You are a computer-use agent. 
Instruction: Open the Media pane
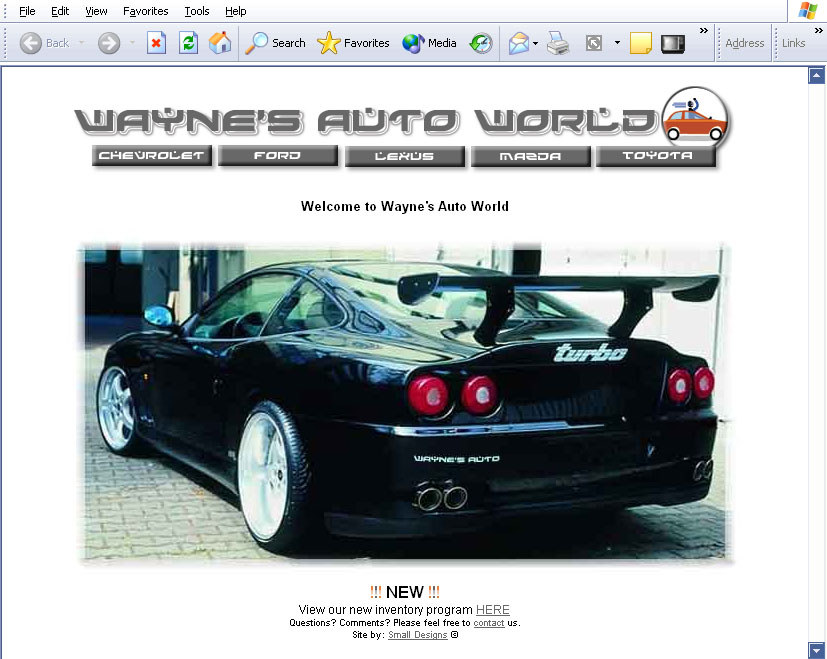430,43
